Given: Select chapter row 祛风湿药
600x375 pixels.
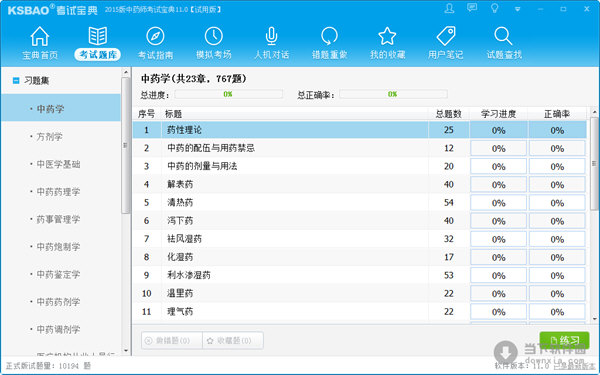Looking at the screenshot, I should [x=360, y=239].
